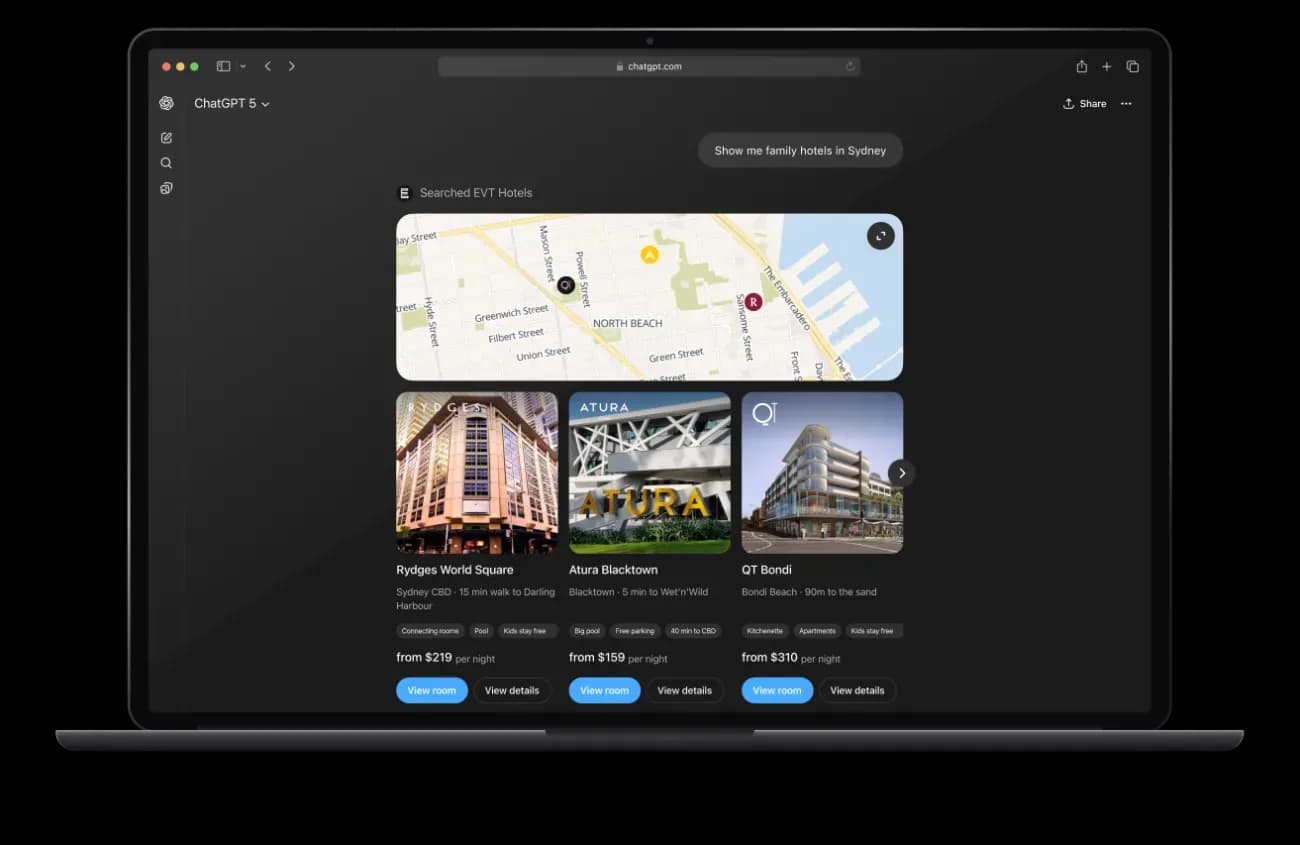The height and width of the screenshot is (845, 1300).
Task: Open the three-dot more options menu
Action: point(1126,103)
